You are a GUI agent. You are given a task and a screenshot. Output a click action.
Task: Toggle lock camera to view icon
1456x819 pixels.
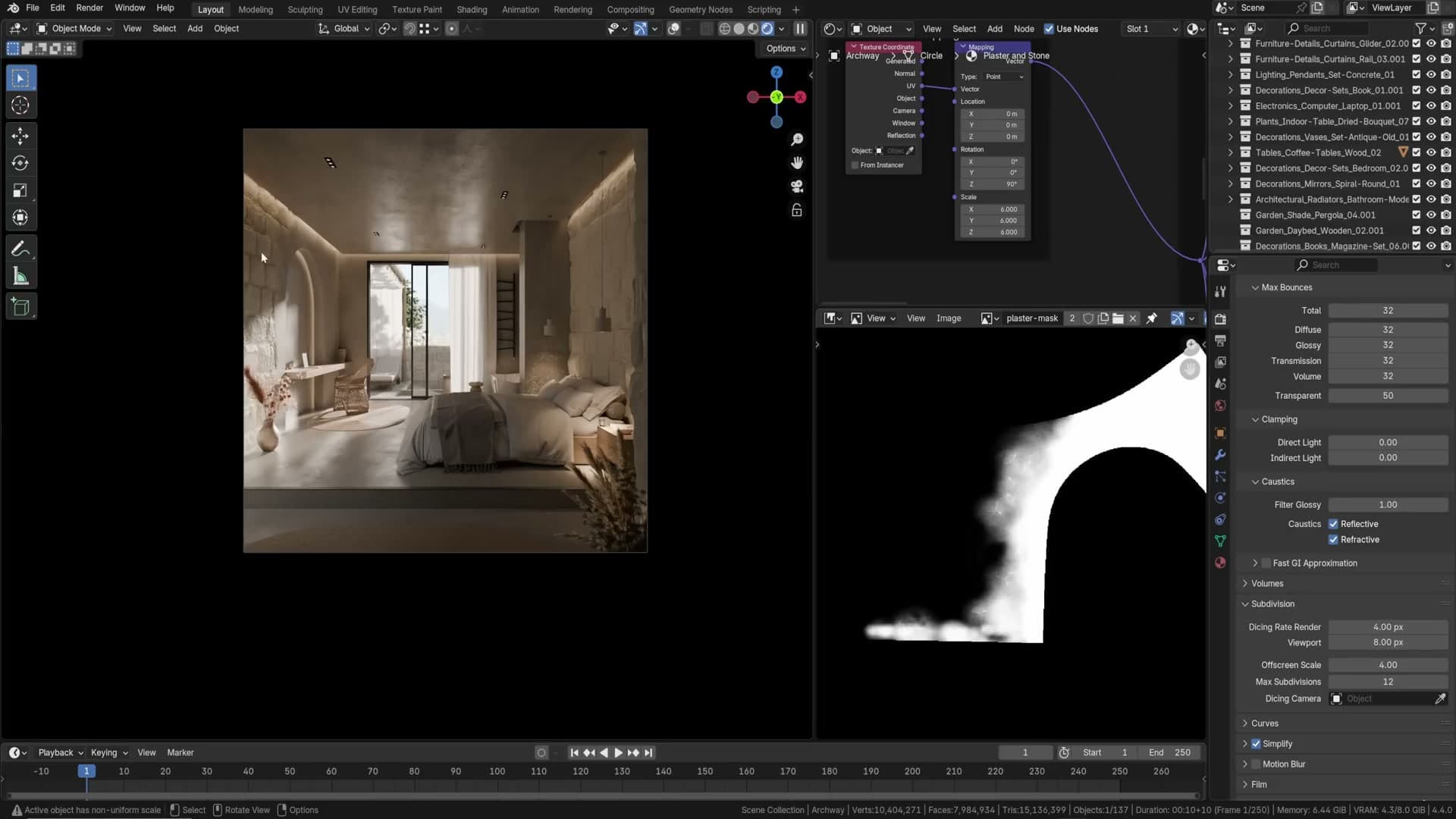click(x=797, y=210)
